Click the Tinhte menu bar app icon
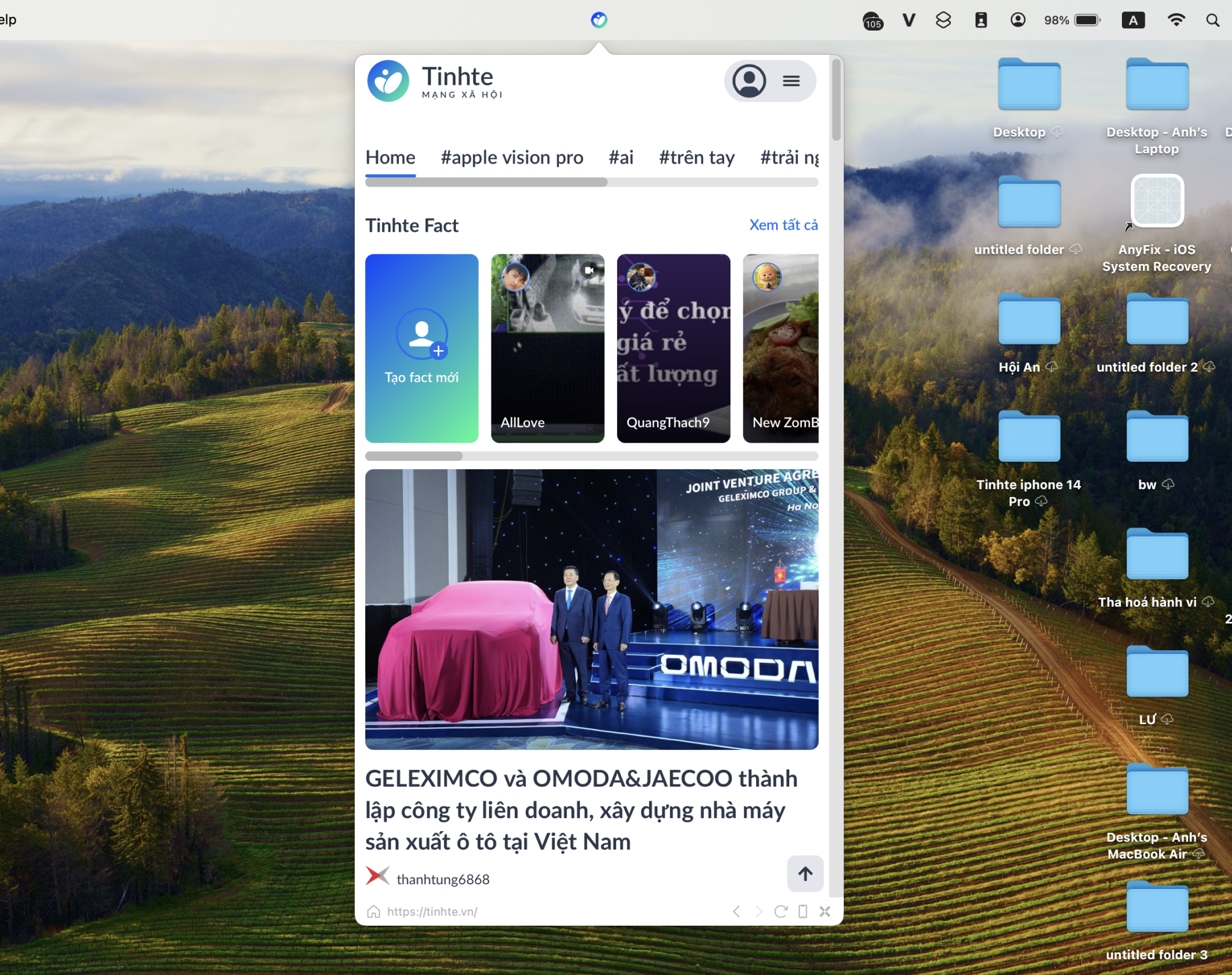The width and height of the screenshot is (1232, 975). 599,20
